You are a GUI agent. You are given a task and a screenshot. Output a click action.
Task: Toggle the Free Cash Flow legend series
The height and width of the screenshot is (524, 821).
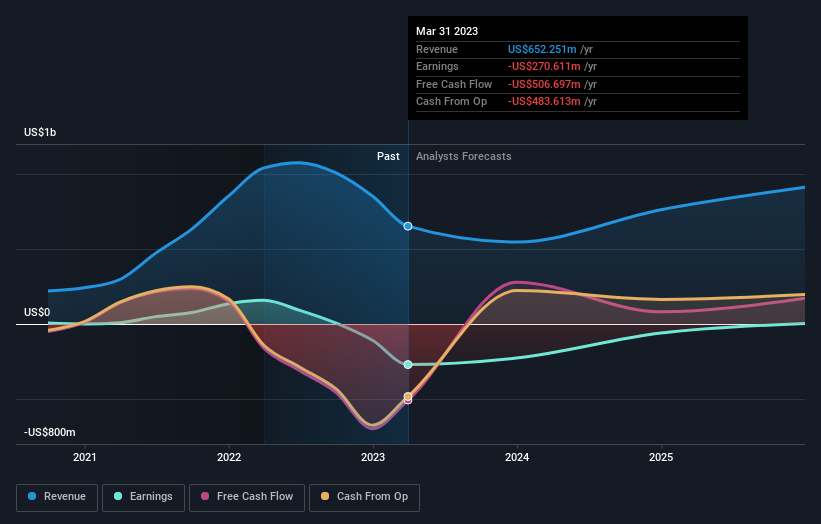[x=247, y=497]
